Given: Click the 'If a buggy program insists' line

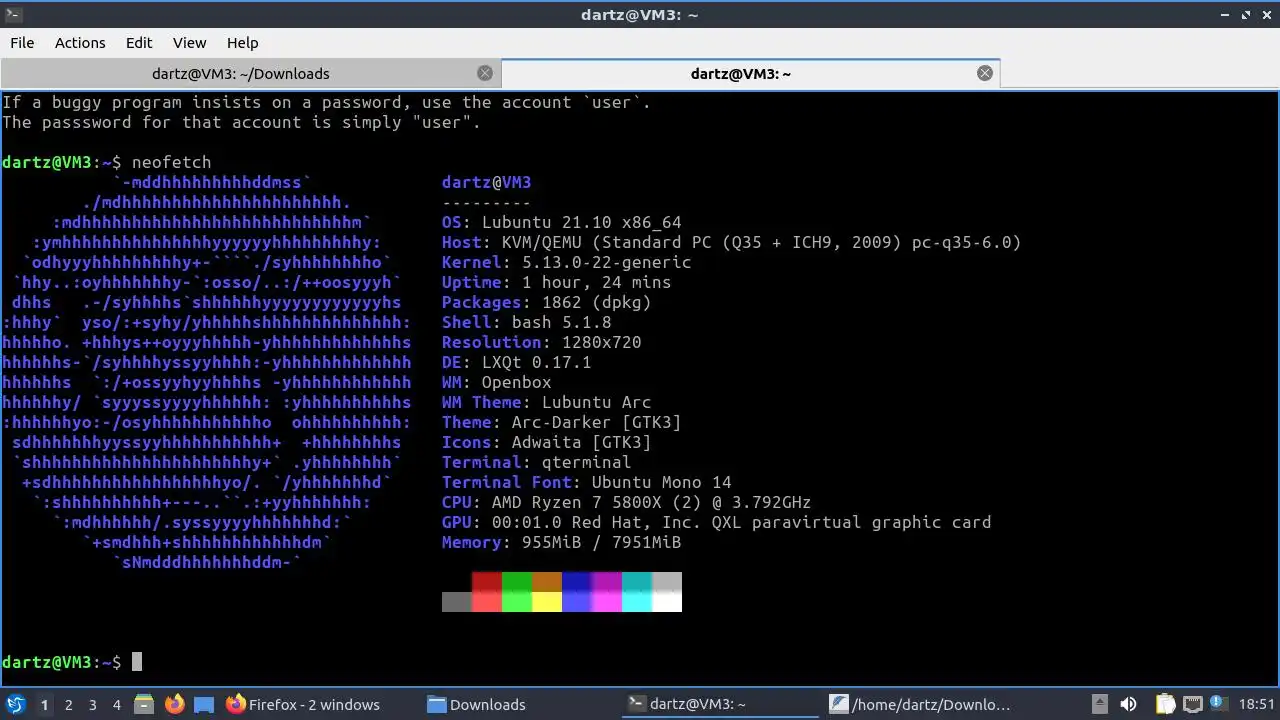Looking at the screenshot, I should [326, 102].
